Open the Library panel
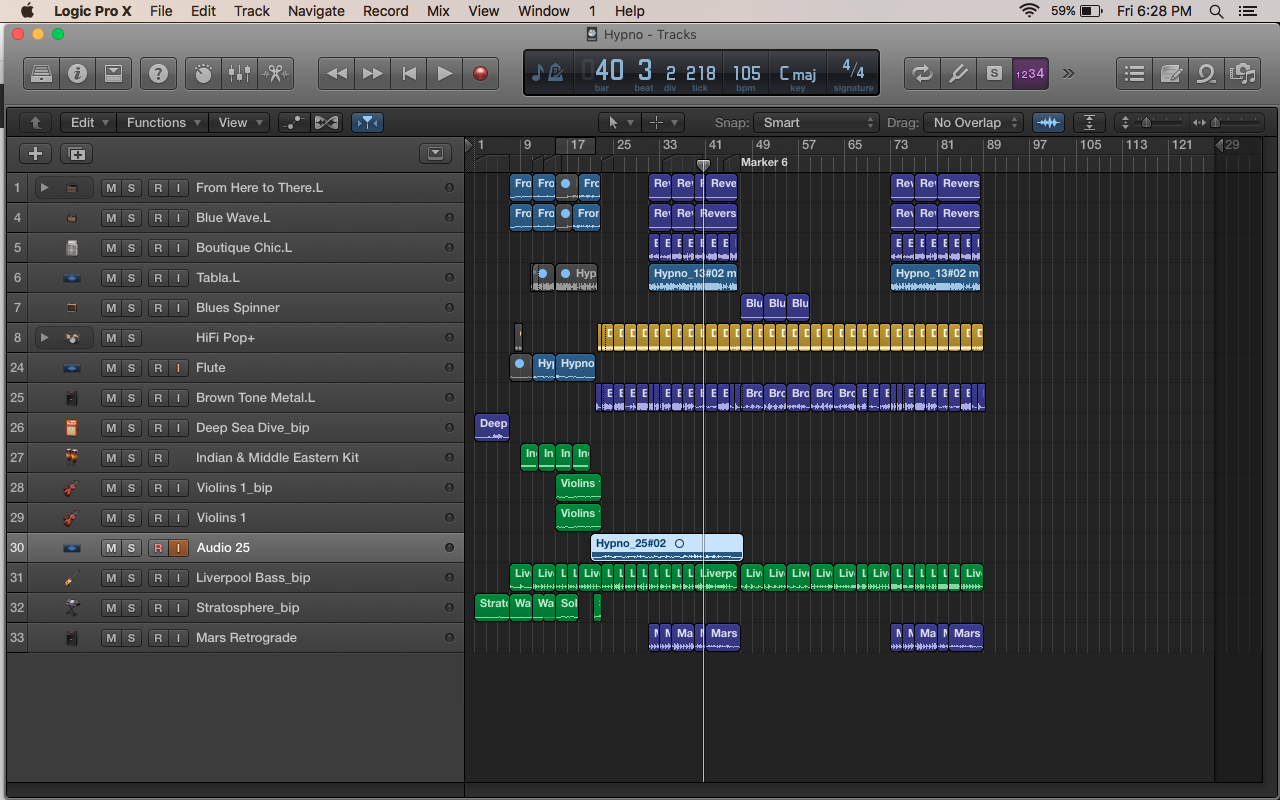The width and height of the screenshot is (1280, 800). click(x=41, y=73)
